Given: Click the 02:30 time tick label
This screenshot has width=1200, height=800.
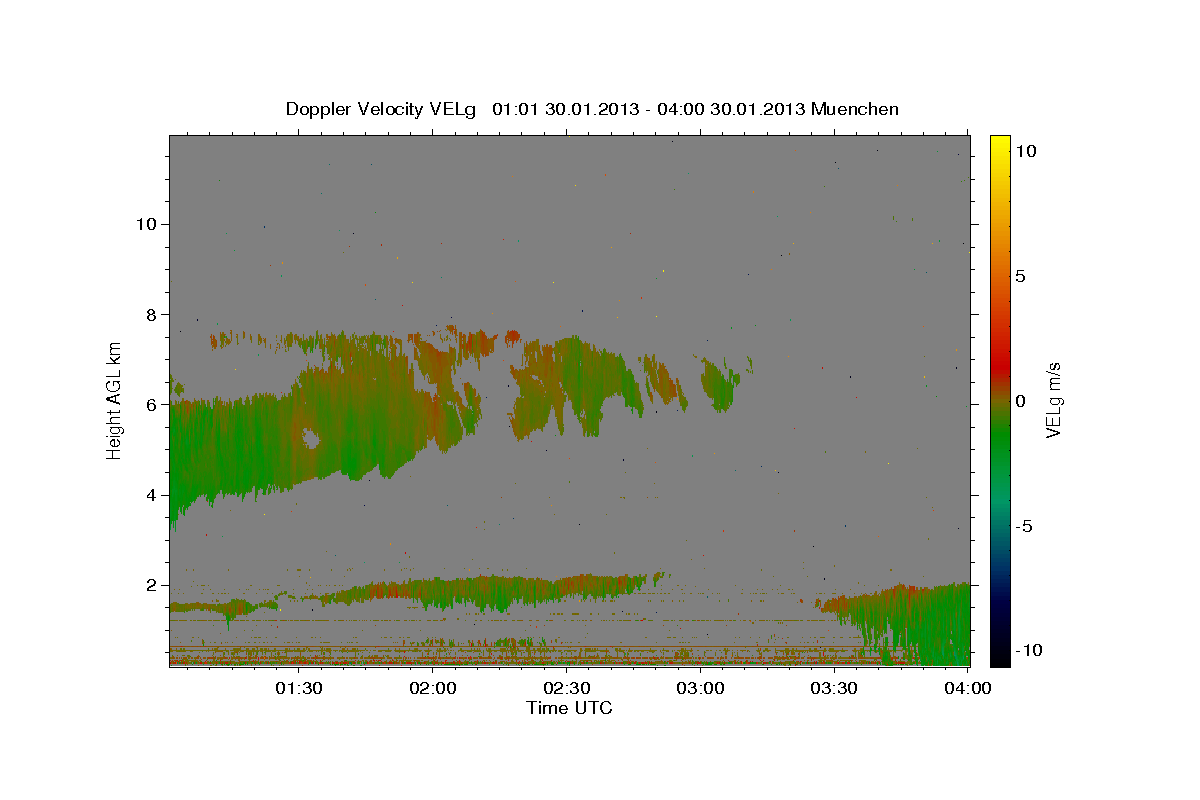Looking at the screenshot, I should (567, 688).
